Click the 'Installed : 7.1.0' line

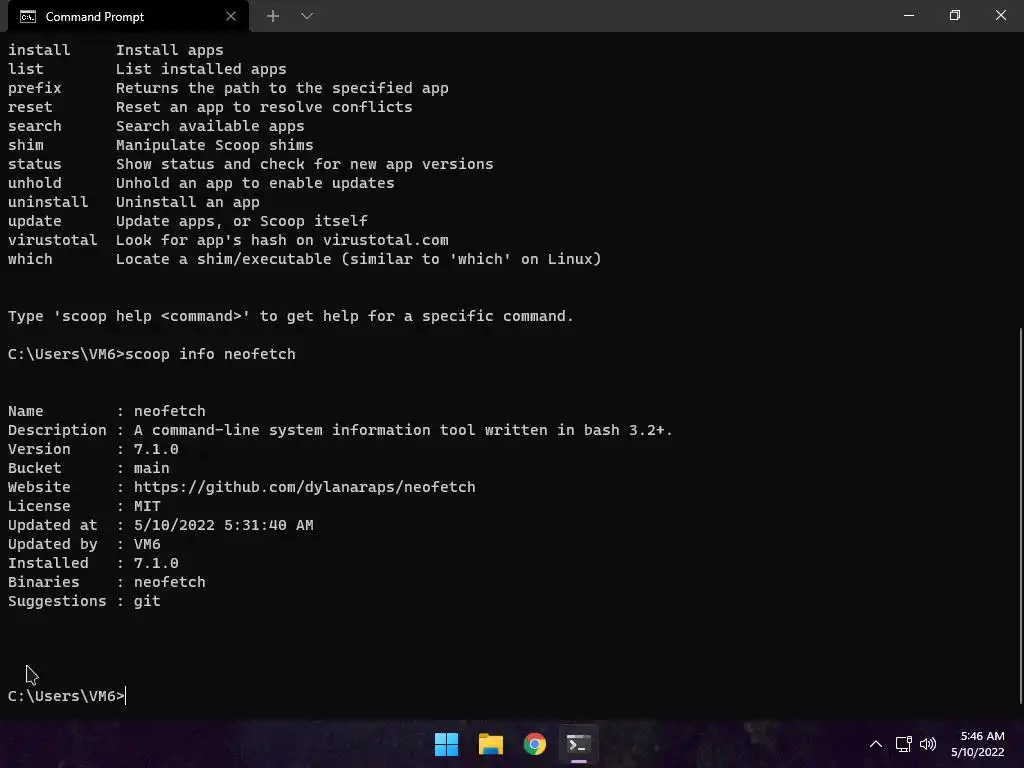(x=93, y=563)
